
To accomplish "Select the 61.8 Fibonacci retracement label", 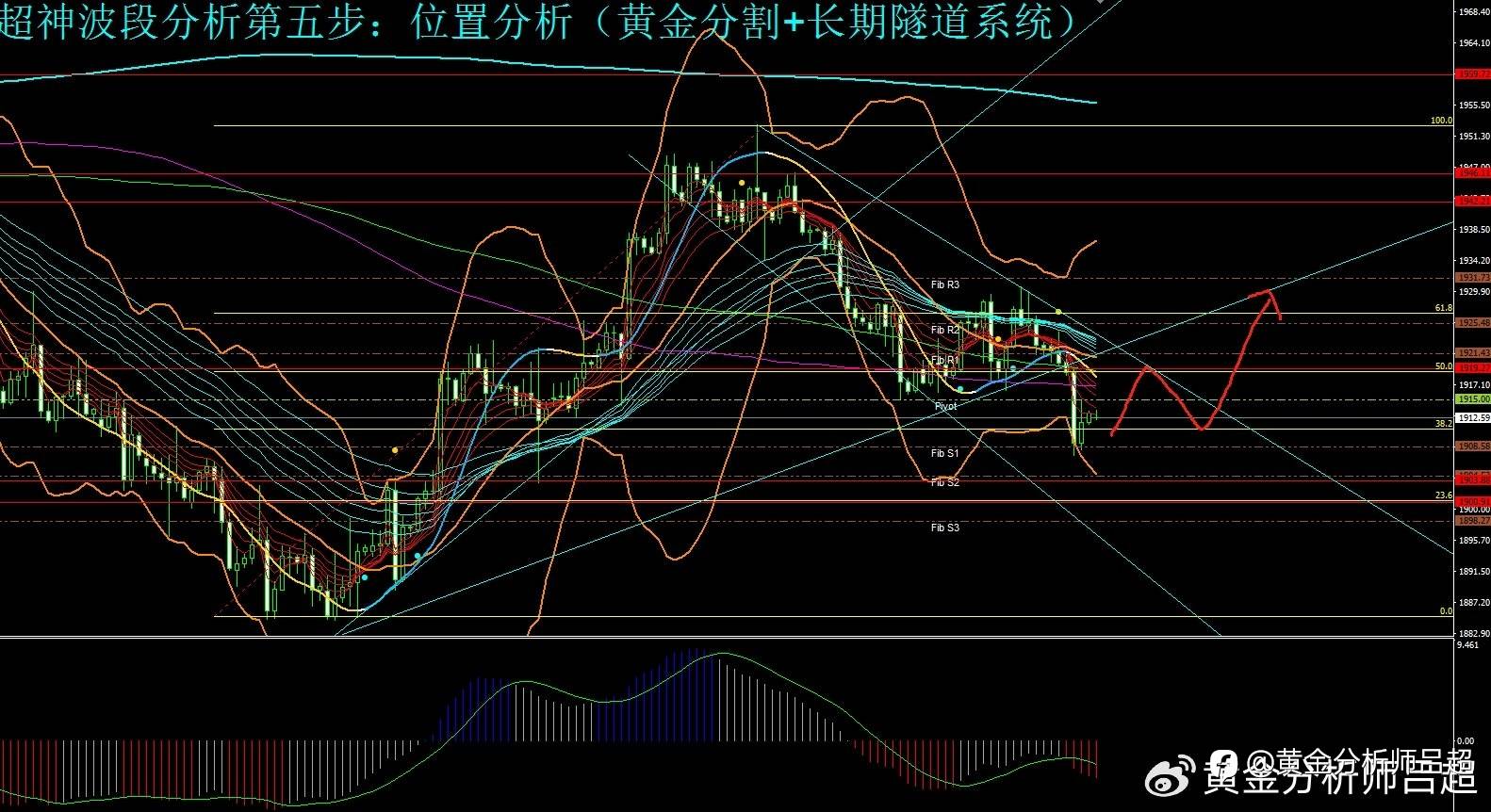I will click(1444, 308).
